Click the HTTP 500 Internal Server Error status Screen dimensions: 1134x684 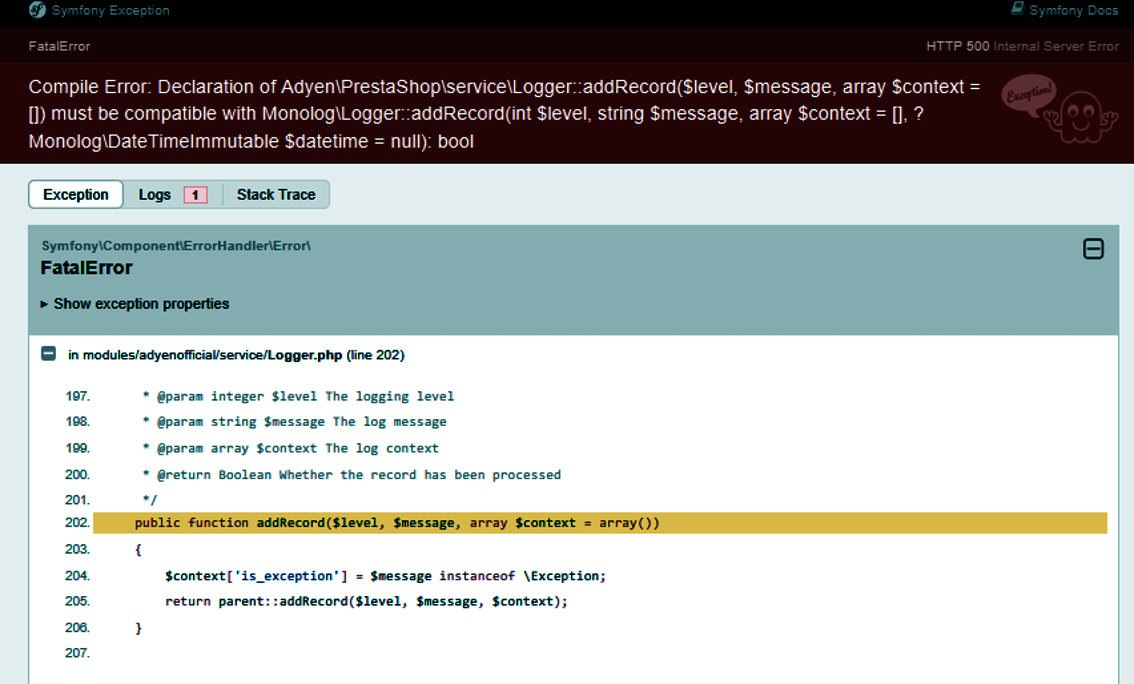tap(1022, 46)
